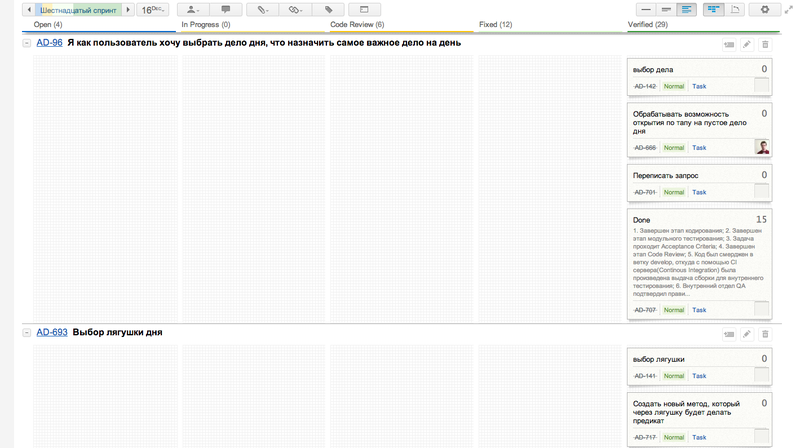The image size is (800, 448).
Task: Click the comment speech bubble icon
Action: pyautogui.click(x=226, y=10)
